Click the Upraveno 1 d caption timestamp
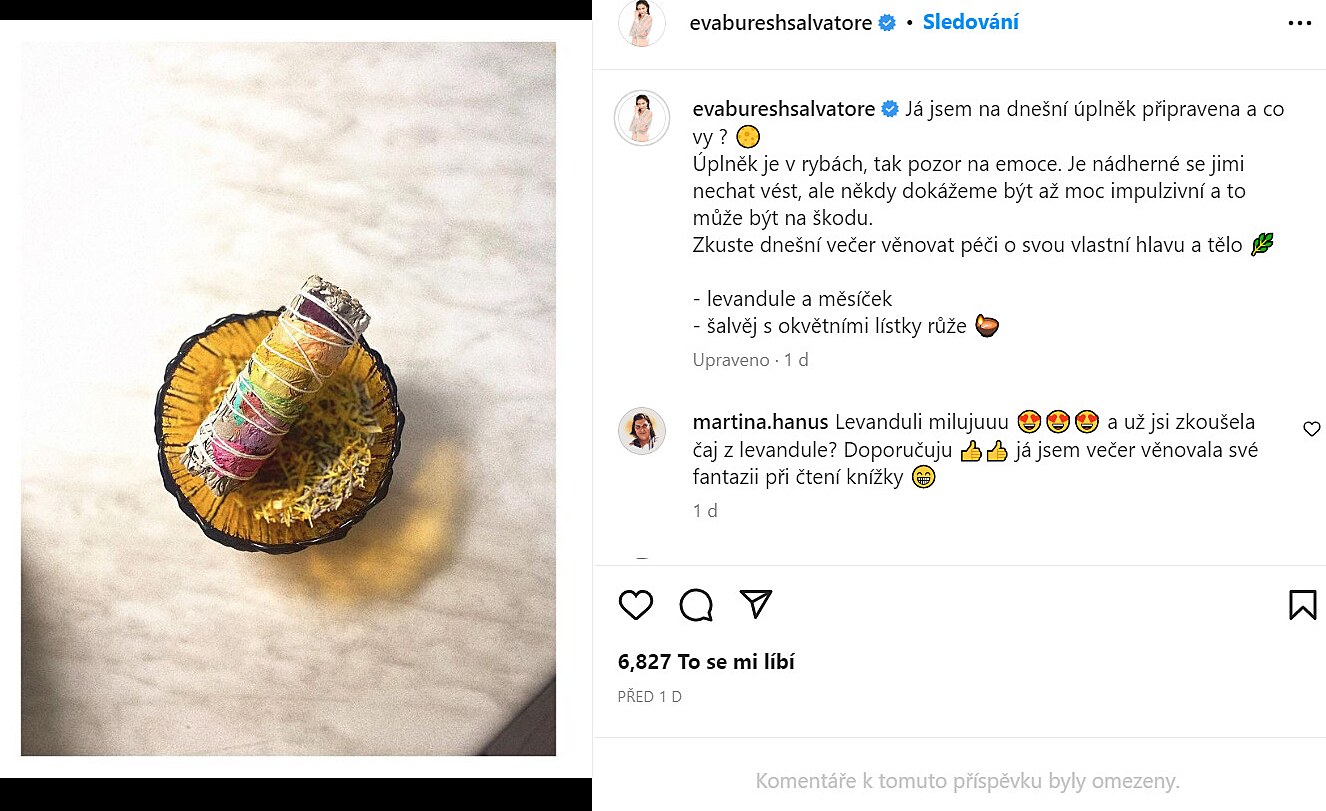The width and height of the screenshot is (1326, 811). [x=750, y=360]
